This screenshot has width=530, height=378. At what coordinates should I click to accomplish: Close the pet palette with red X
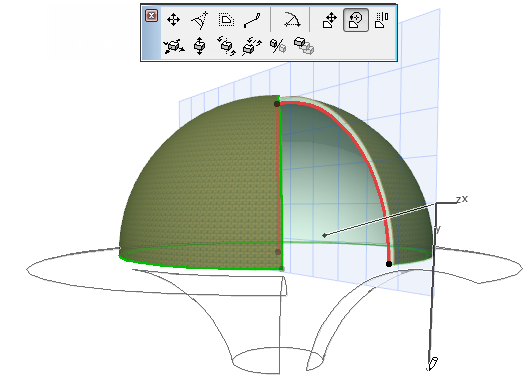[x=151, y=16]
